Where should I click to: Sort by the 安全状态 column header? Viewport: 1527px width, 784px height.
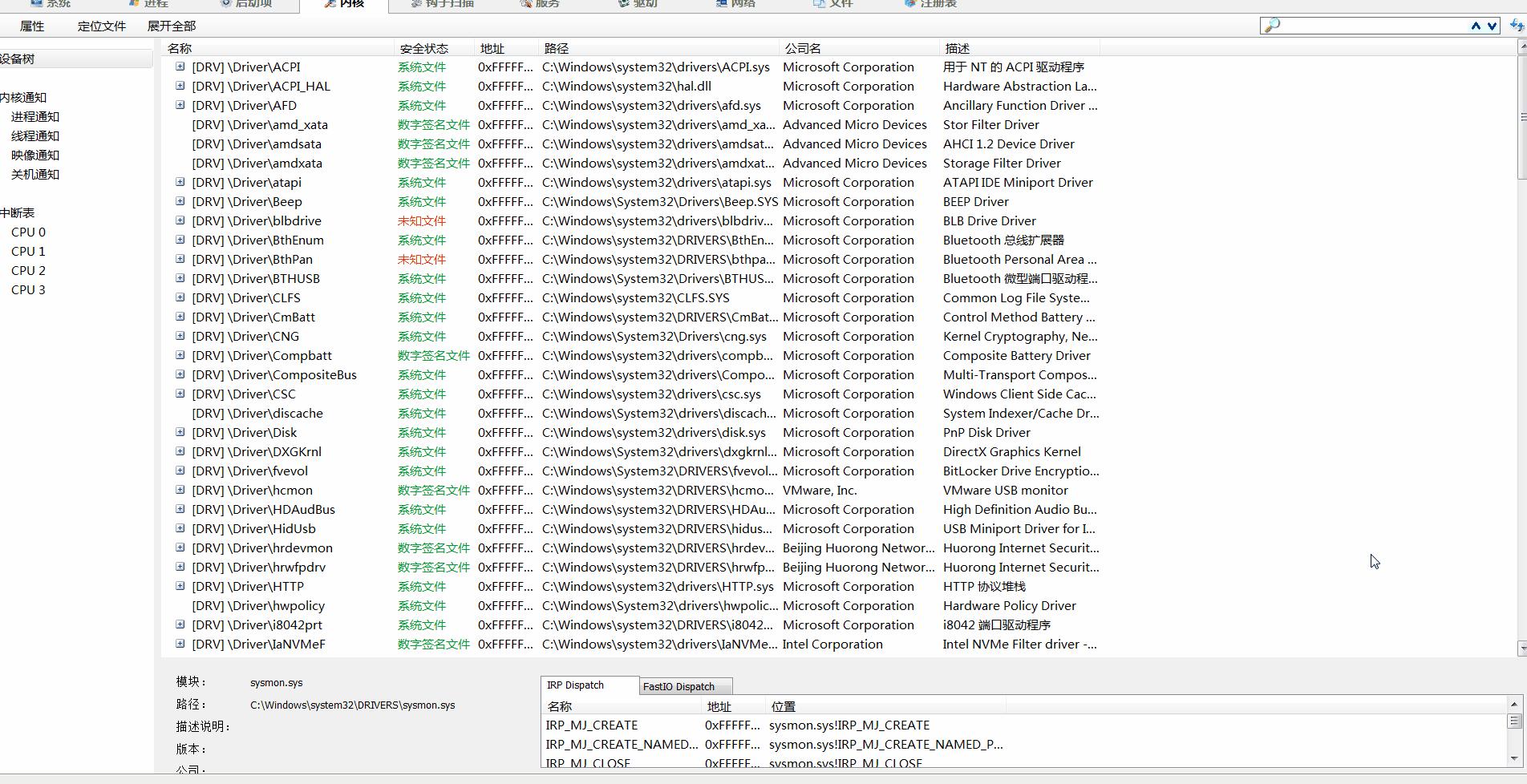pyautogui.click(x=423, y=48)
